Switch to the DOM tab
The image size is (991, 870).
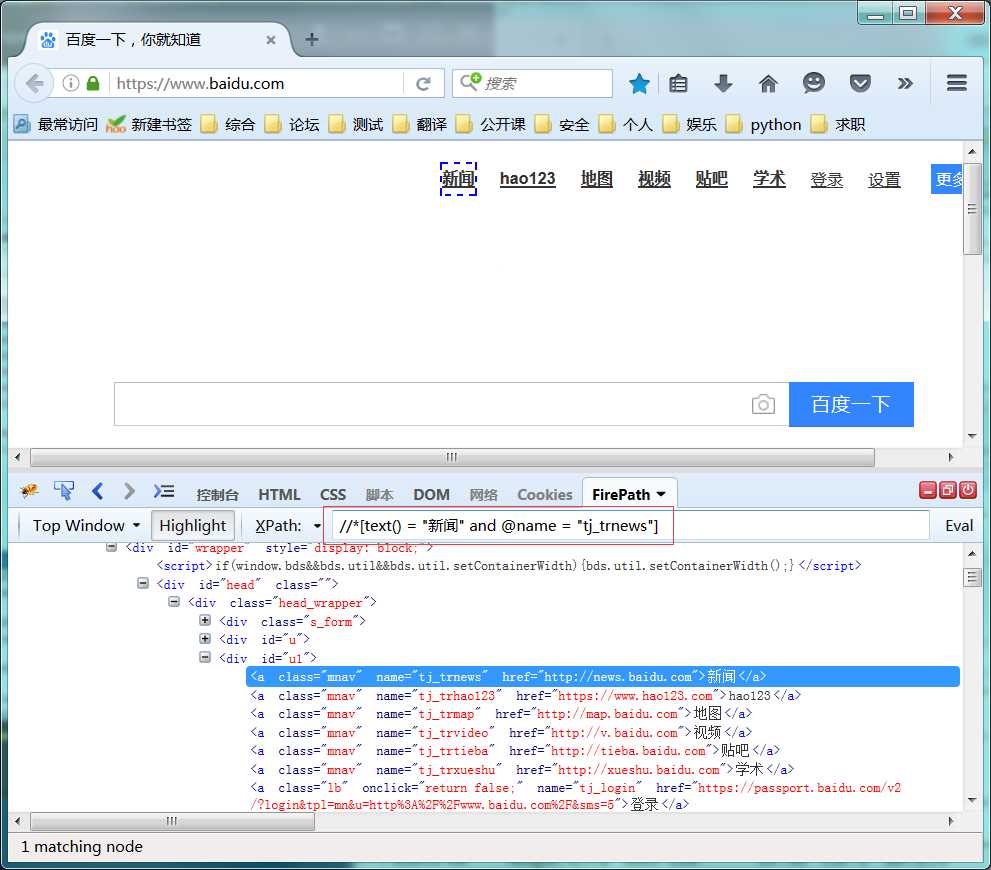click(x=432, y=495)
